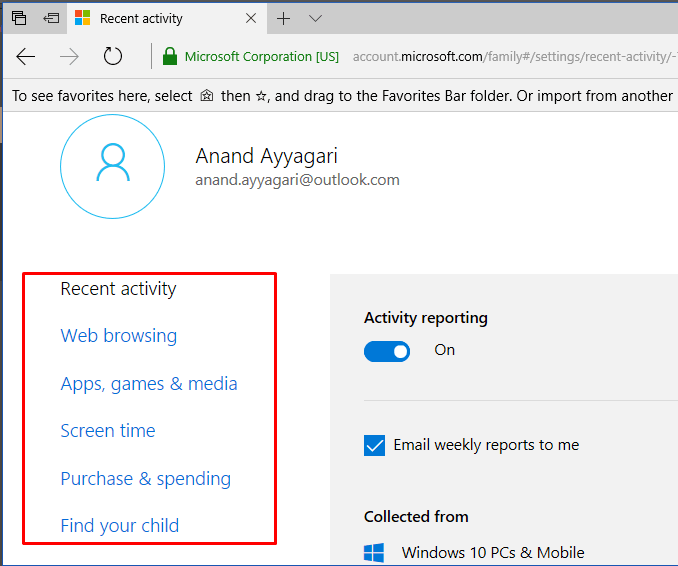Close the Recent activity tab

251,18
